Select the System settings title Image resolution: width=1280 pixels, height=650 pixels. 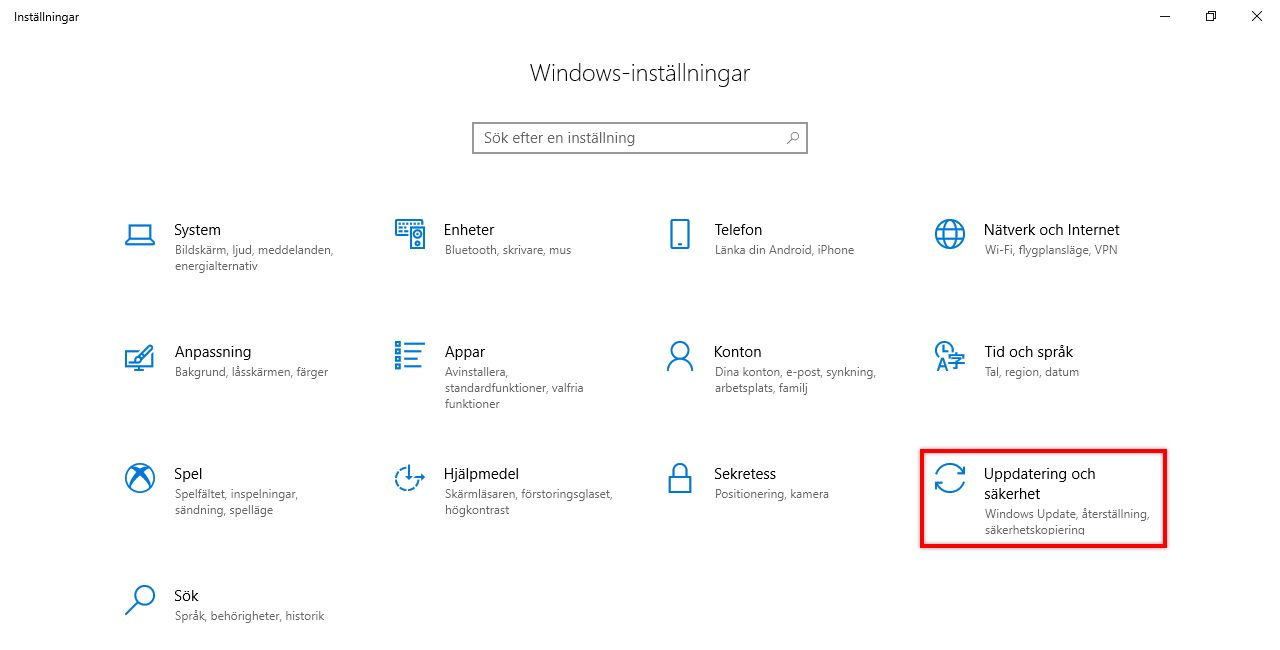pyautogui.click(x=197, y=230)
